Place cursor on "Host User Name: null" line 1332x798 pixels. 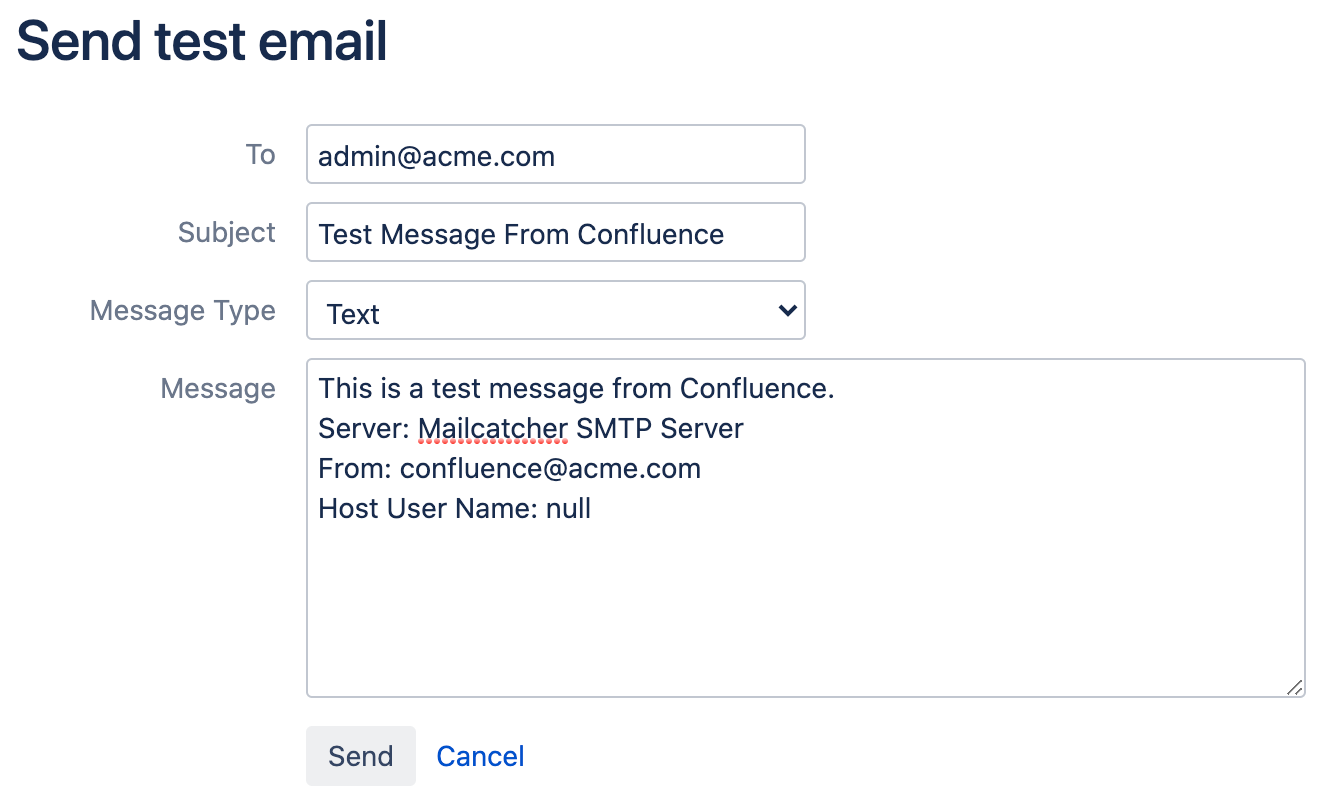(x=455, y=509)
